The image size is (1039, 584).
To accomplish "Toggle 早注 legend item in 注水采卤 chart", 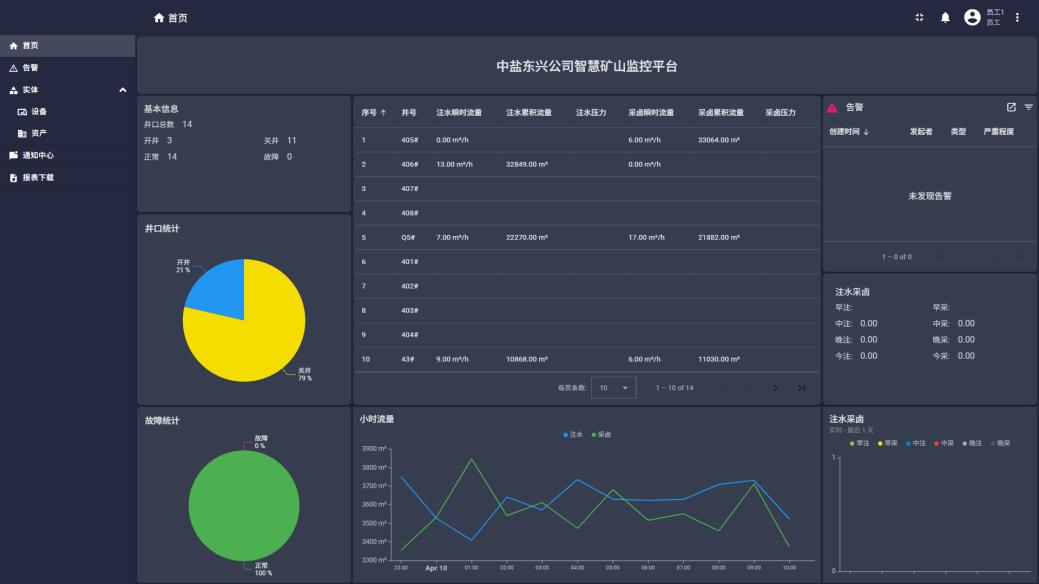I will (860, 443).
